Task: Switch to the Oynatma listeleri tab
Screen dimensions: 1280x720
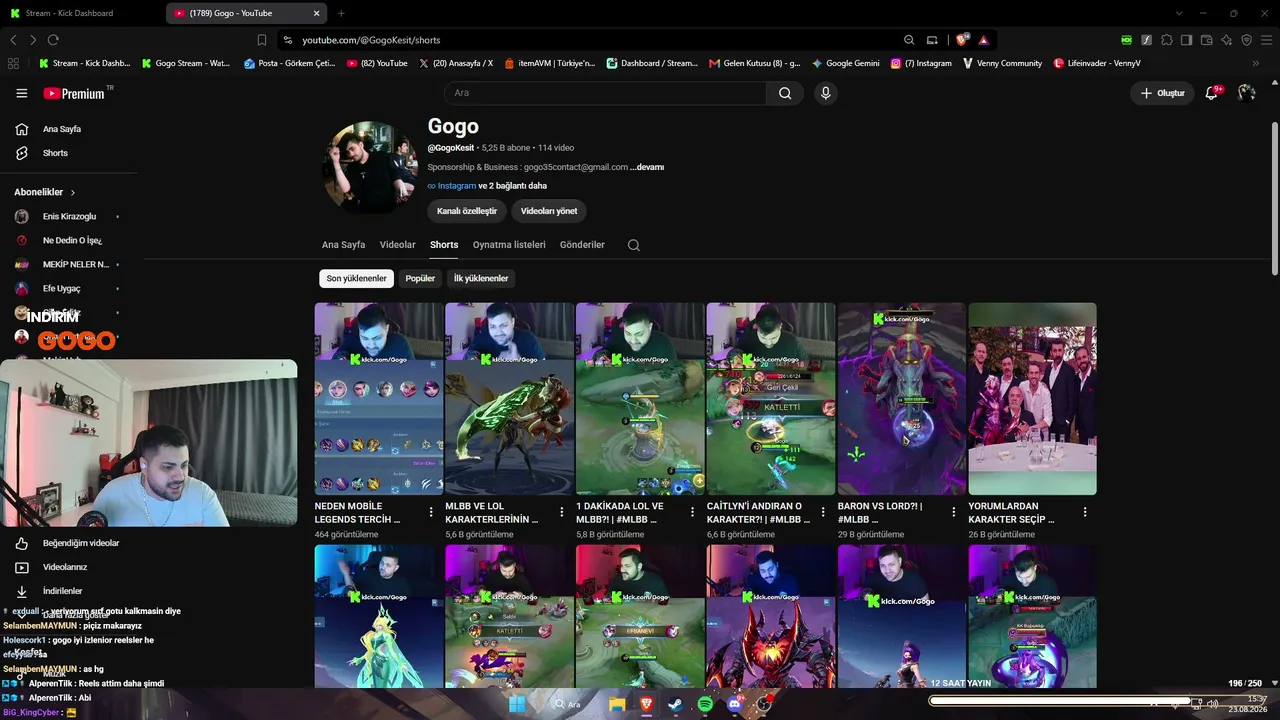Action: tap(509, 245)
